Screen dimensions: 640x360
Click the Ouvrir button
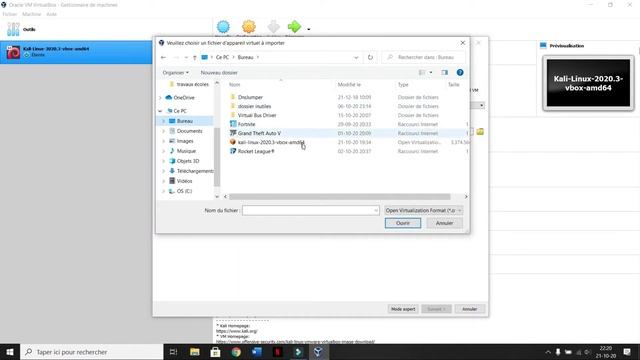click(403, 223)
